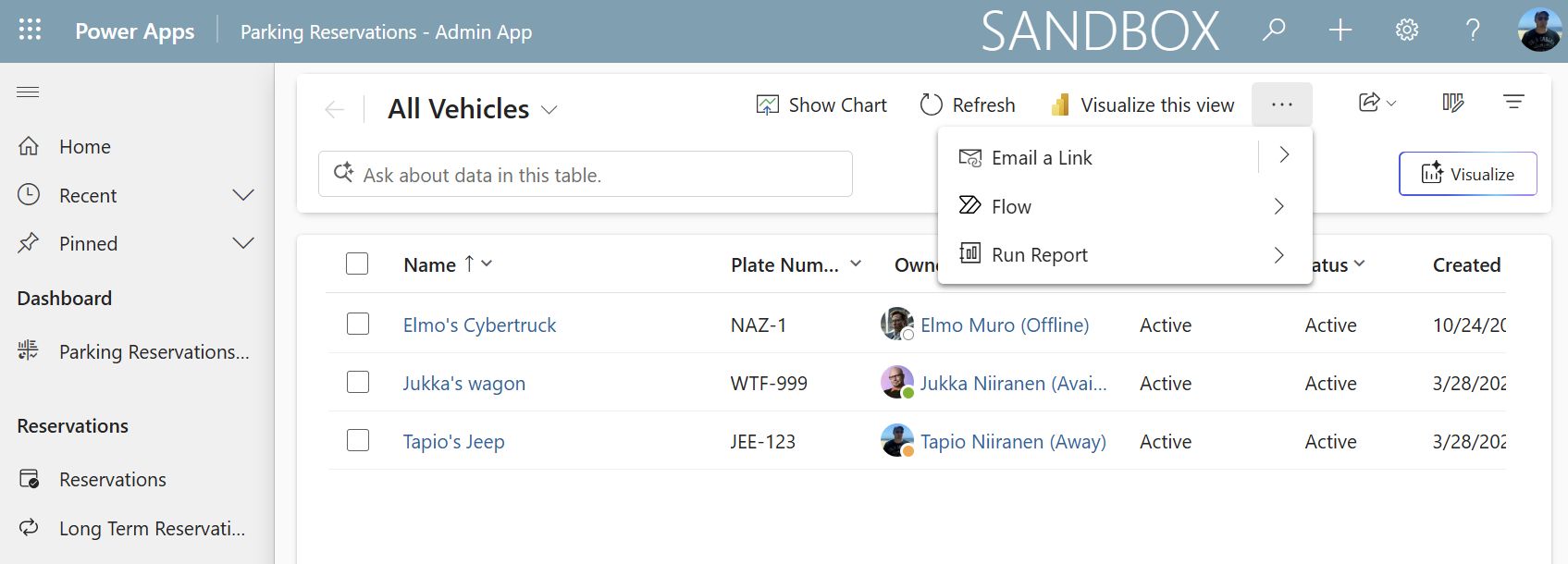This screenshot has height=564, width=1568.
Task: Open owner Jukka Niiranen link
Action: 1013,383
